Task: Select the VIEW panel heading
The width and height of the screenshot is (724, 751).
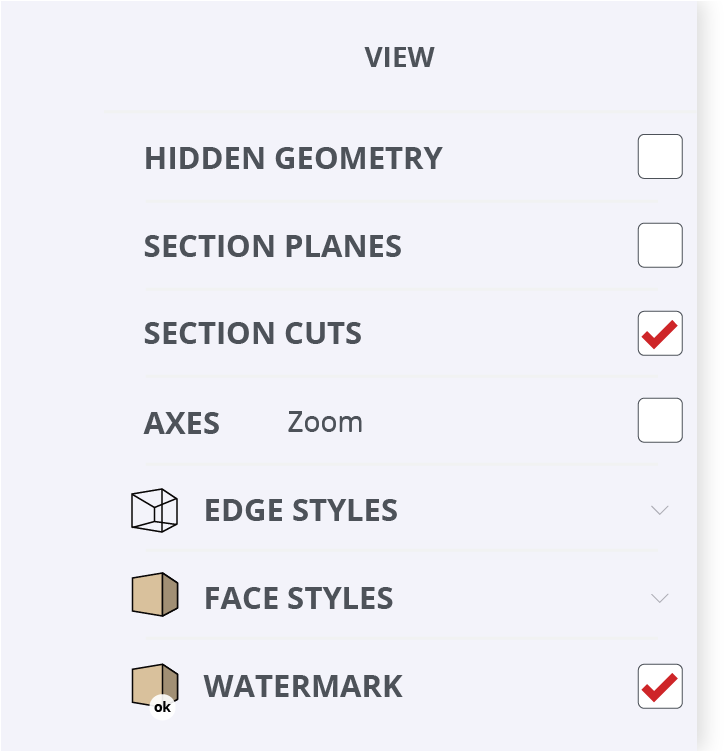Action: [399, 57]
